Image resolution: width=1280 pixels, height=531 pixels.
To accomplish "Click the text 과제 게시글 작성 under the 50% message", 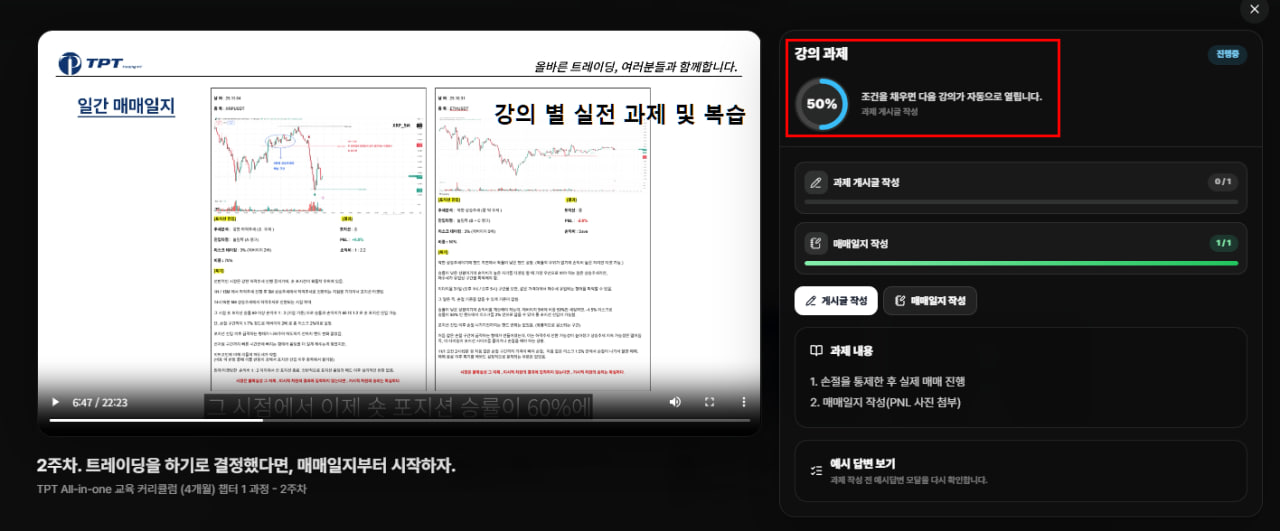I will 889,112.
